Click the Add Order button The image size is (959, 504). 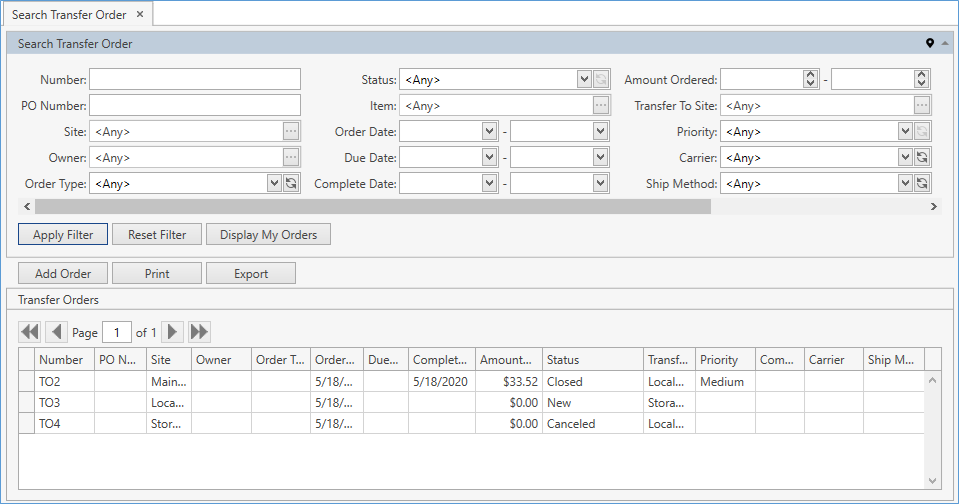pyautogui.click(x=63, y=273)
